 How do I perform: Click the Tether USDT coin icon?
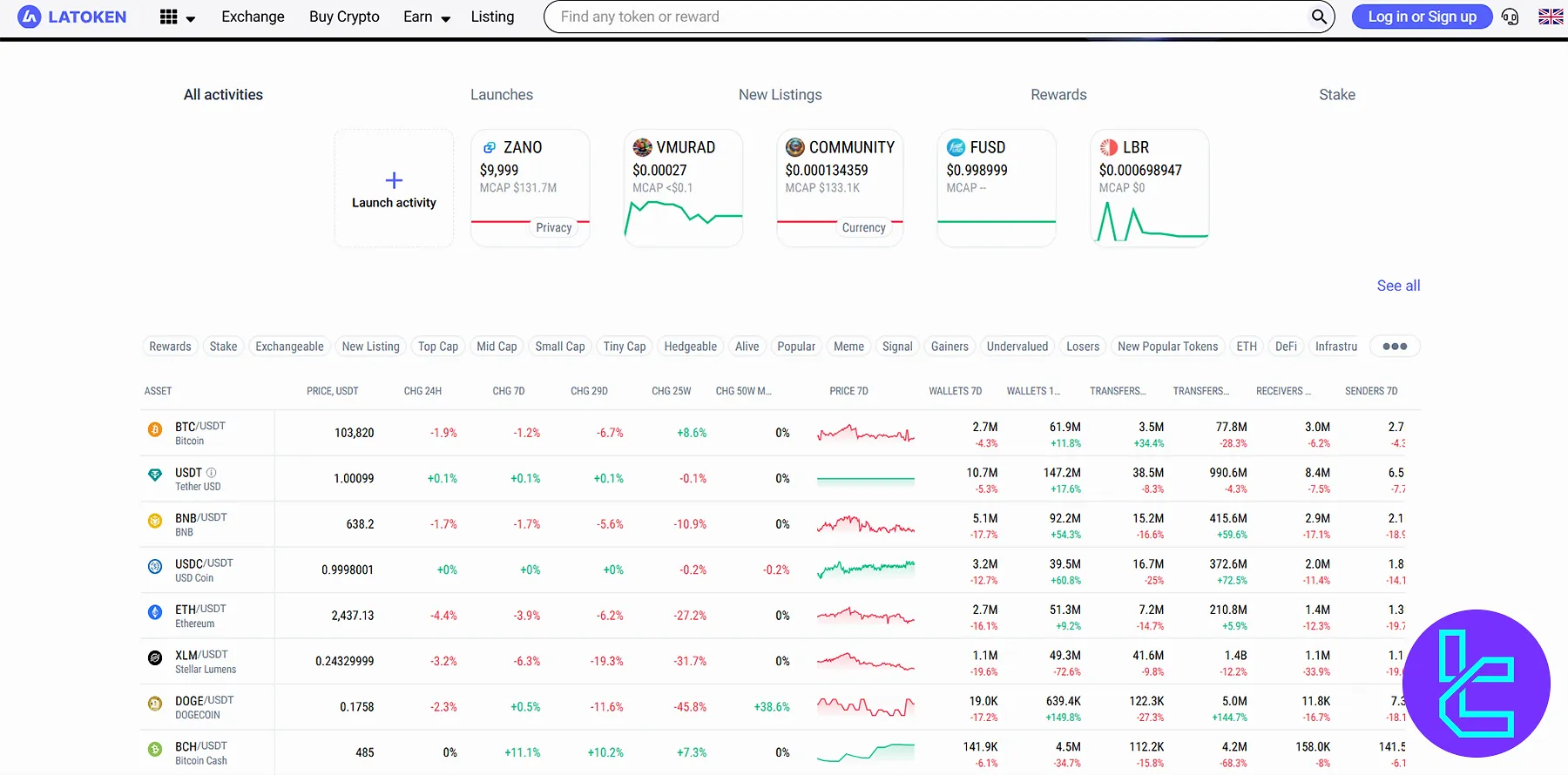[x=155, y=475]
